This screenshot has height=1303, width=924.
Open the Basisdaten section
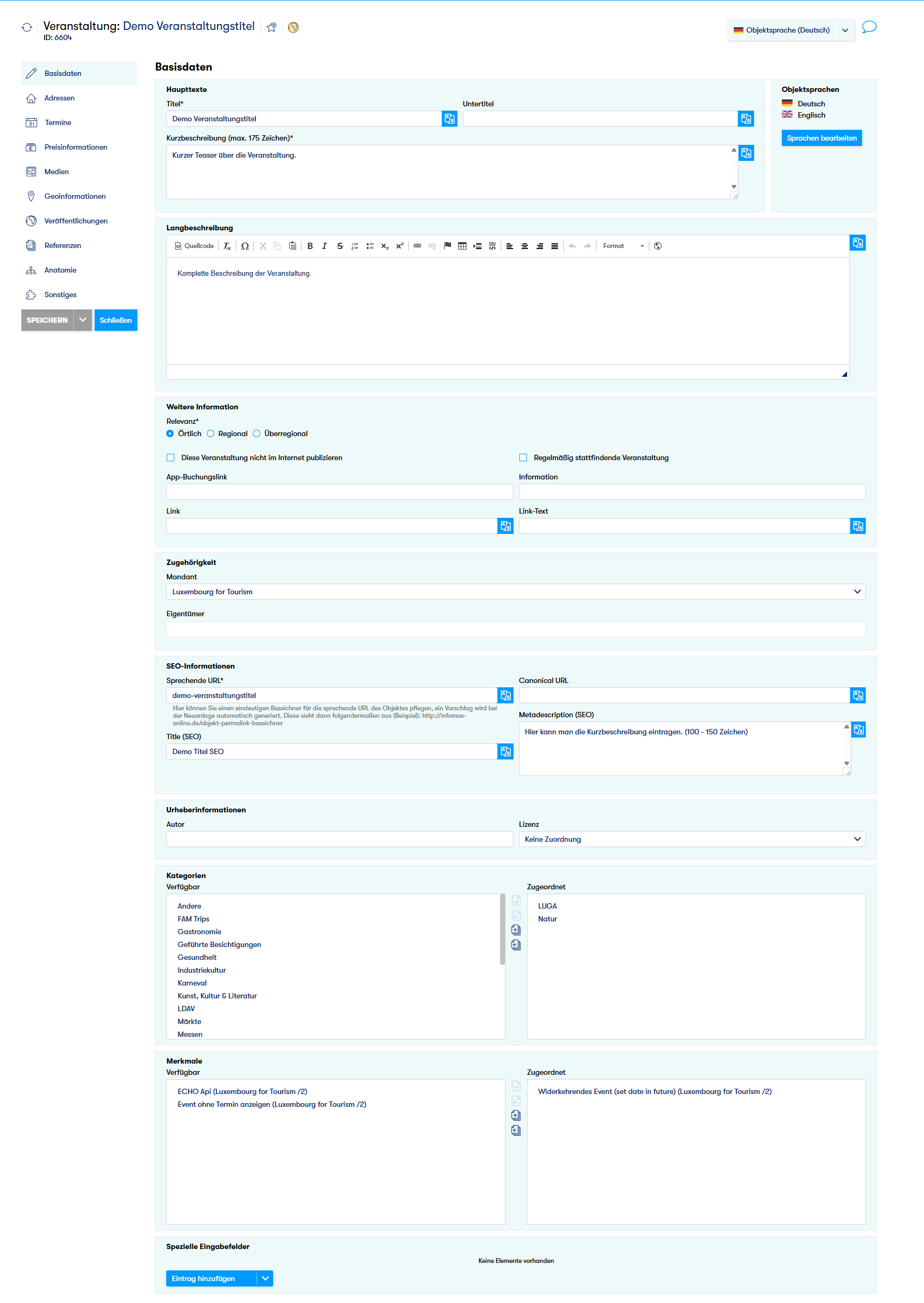(79, 73)
